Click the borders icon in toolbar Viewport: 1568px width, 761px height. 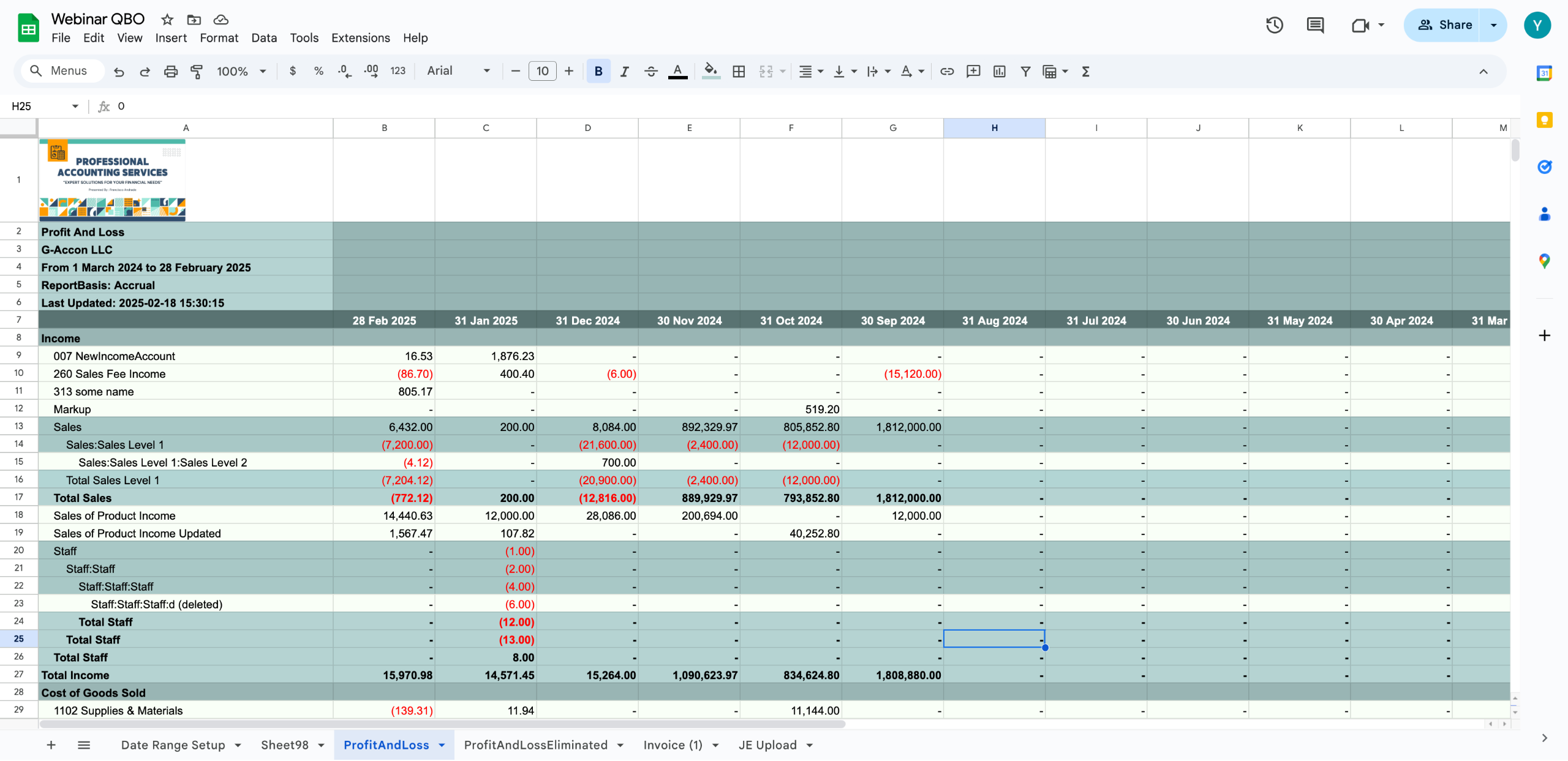coord(739,72)
